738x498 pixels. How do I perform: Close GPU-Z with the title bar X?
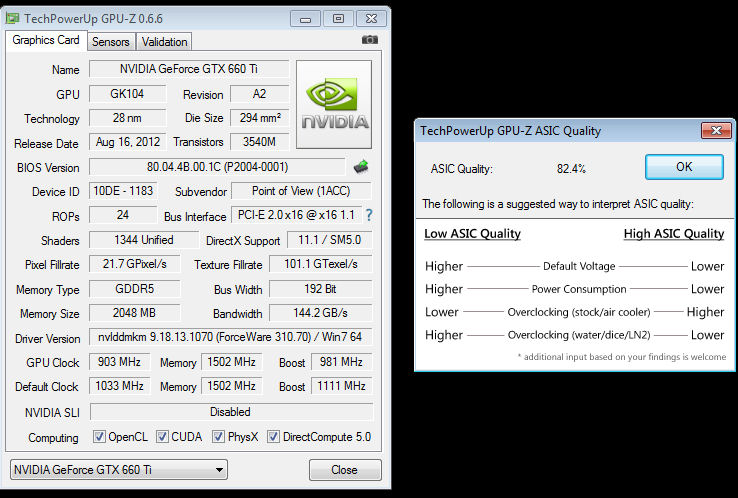coord(371,19)
